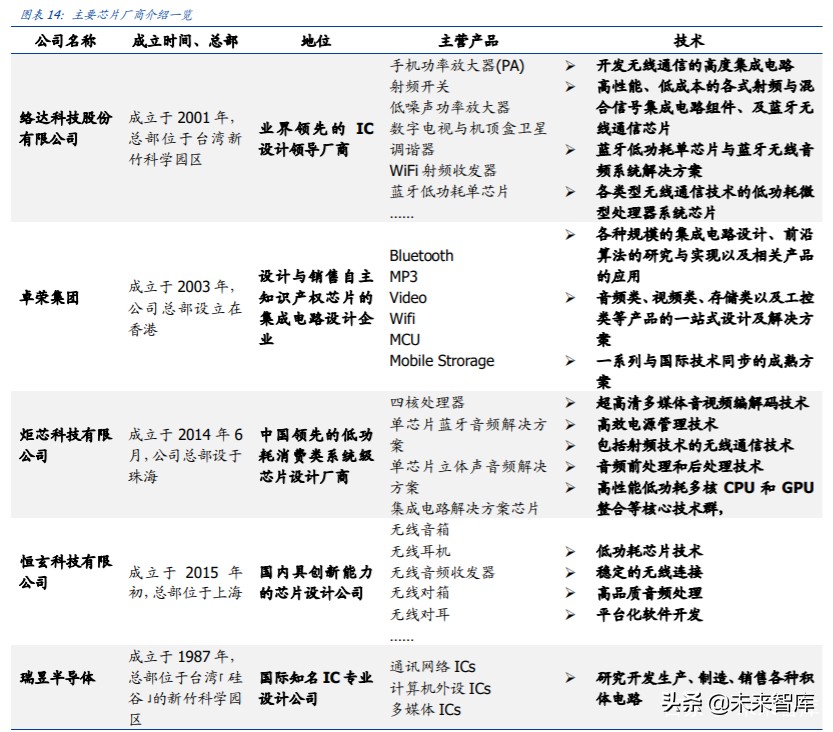This screenshot has width=833, height=732.
Task: Click the arrow bullet before 开发无线通信的高度集成电路
Action: (570, 66)
